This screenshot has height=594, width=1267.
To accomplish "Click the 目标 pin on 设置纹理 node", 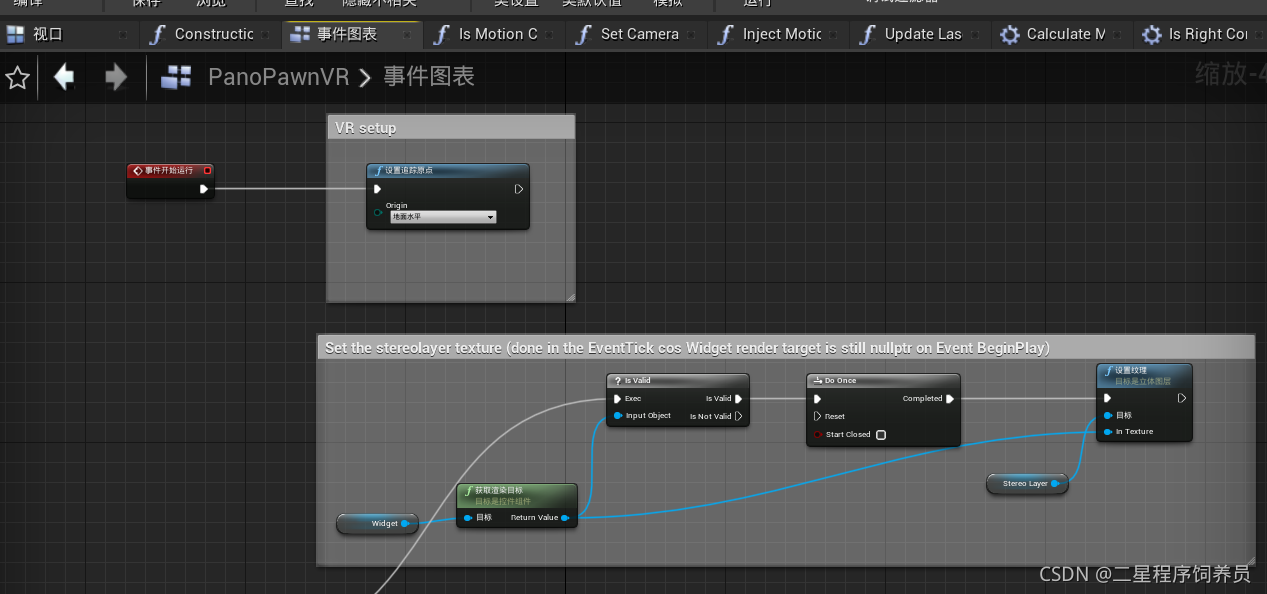I will coord(1107,415).
